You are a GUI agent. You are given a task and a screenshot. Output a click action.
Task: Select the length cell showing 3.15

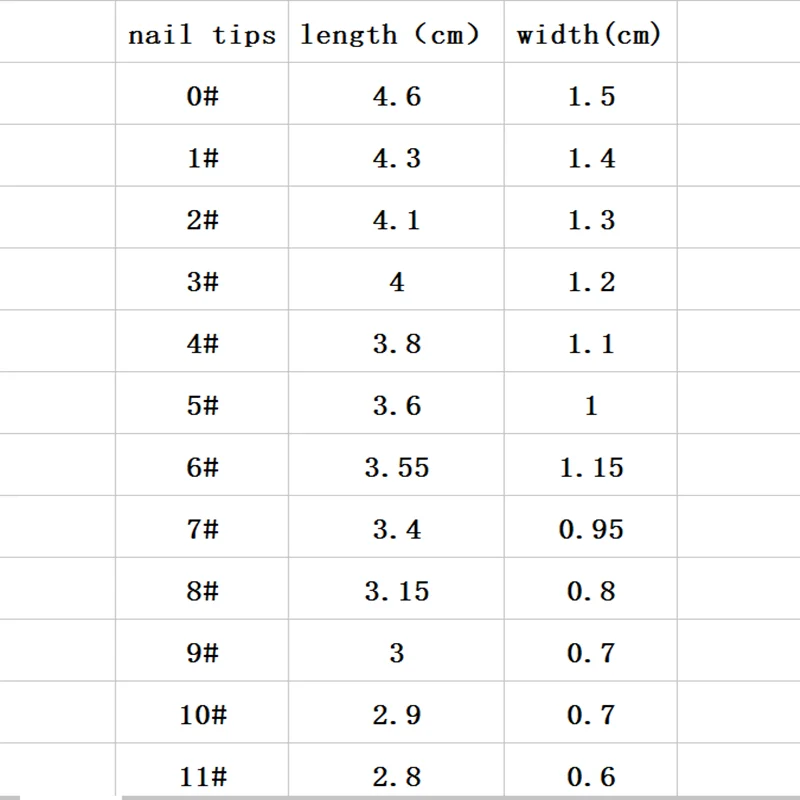[x=396, y=589]
